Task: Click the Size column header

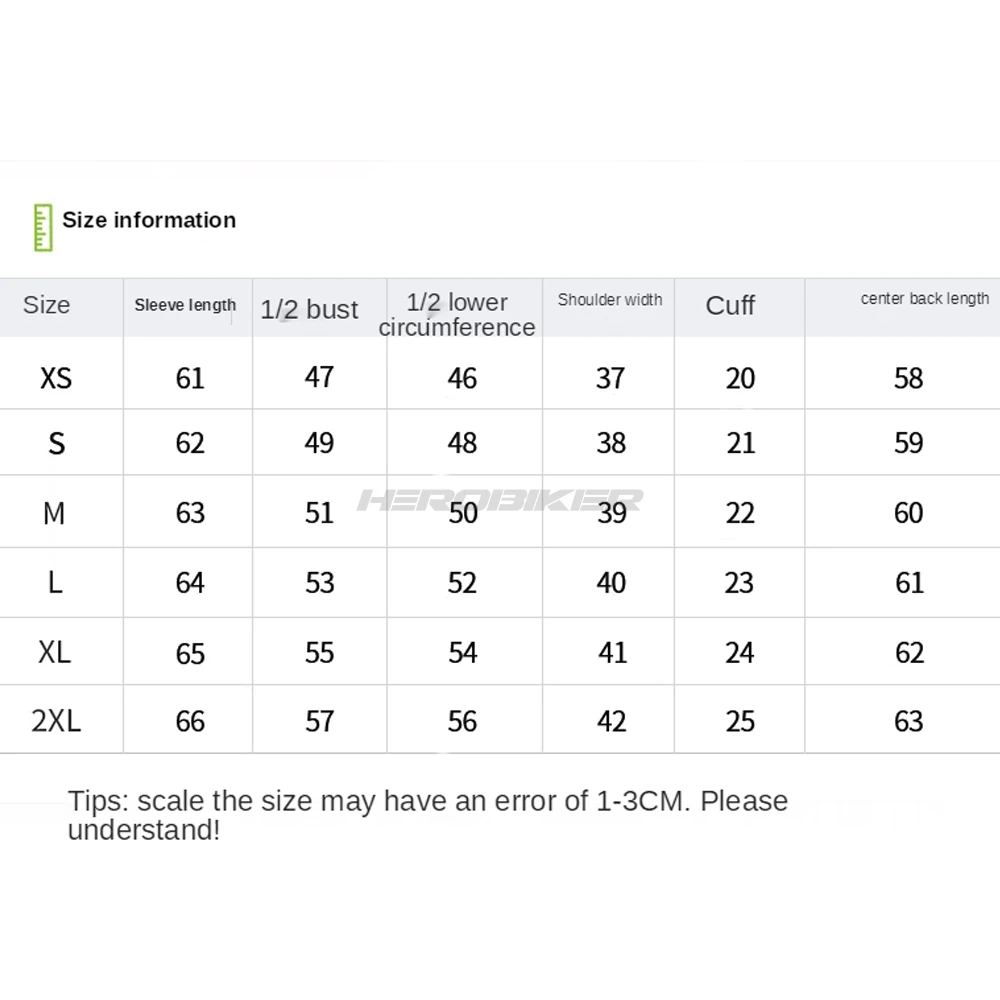Action: [x=46, y=305]
